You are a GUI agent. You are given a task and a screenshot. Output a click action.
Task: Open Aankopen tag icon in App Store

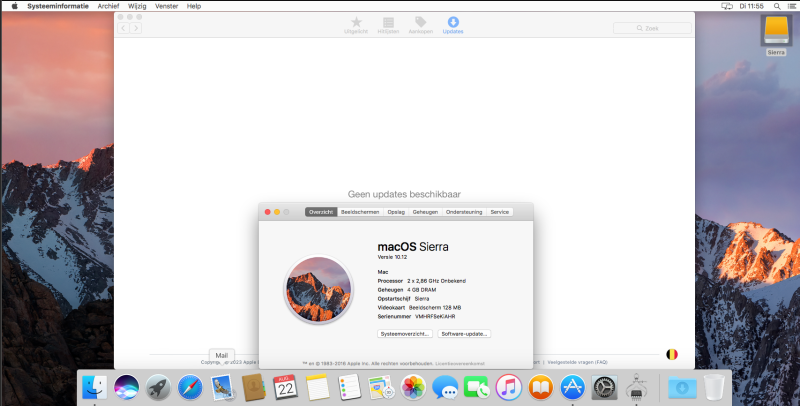pos(420,26)
